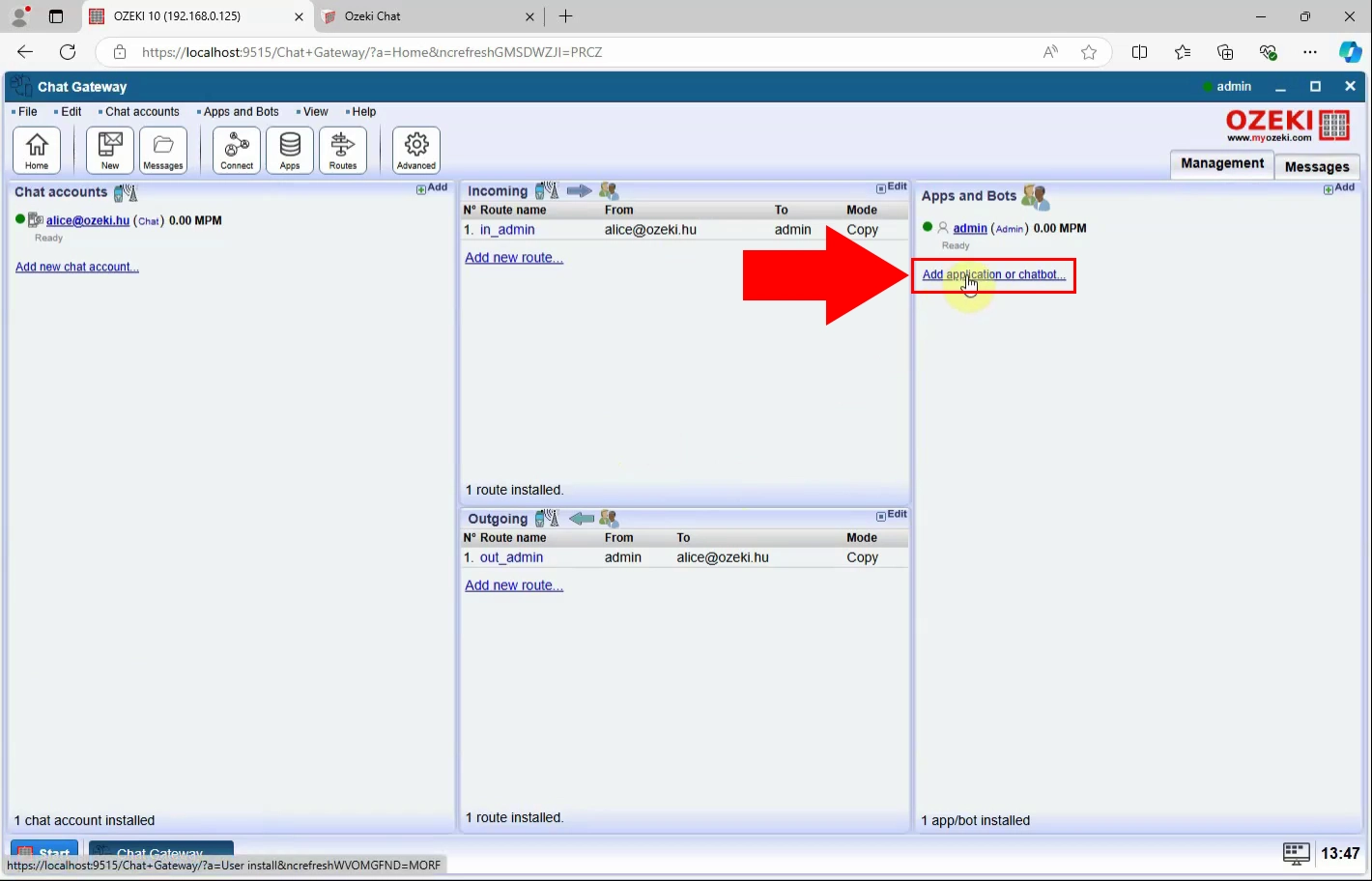This screenshot has height=881, width=1372.
Task: Open the alice@ozeki.hu chat account
Action: 88,220
